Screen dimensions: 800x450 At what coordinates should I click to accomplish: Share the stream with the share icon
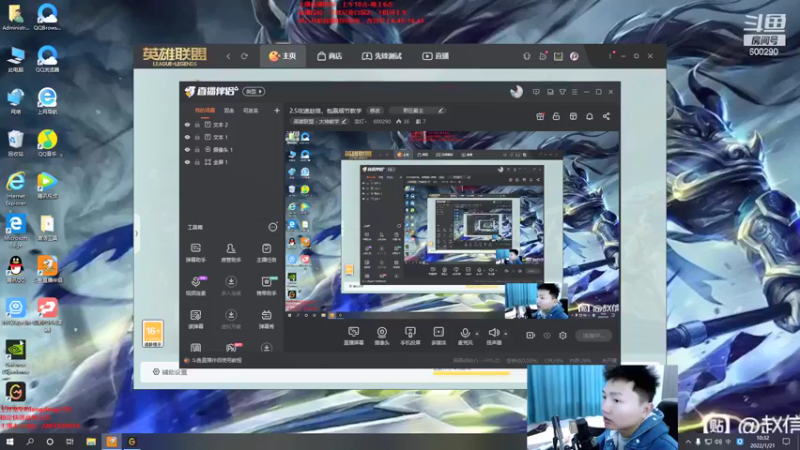pyautogui.click(x=606, y=116)
